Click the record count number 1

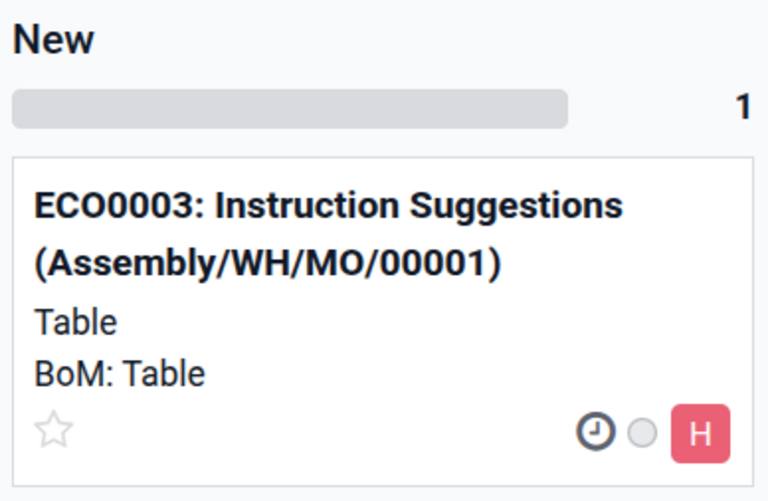(x=744, y=107)
